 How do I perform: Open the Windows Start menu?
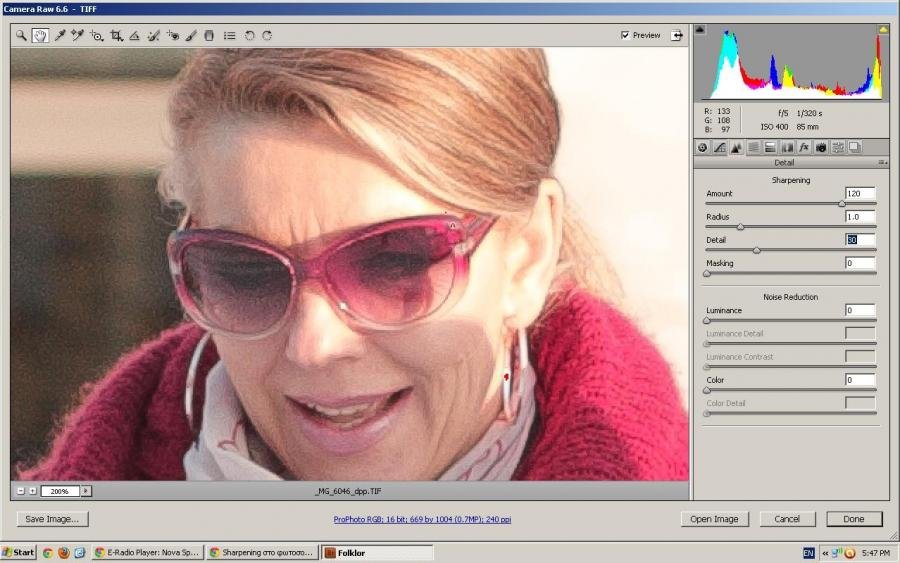point(19,552)
